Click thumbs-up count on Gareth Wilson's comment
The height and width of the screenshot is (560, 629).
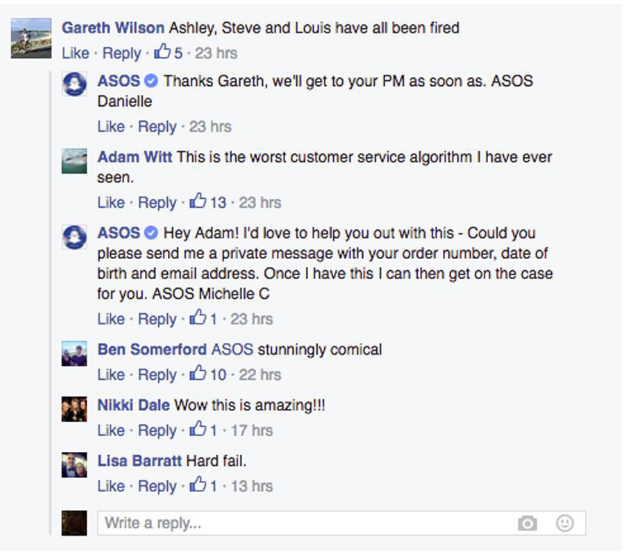pos(168,53)
